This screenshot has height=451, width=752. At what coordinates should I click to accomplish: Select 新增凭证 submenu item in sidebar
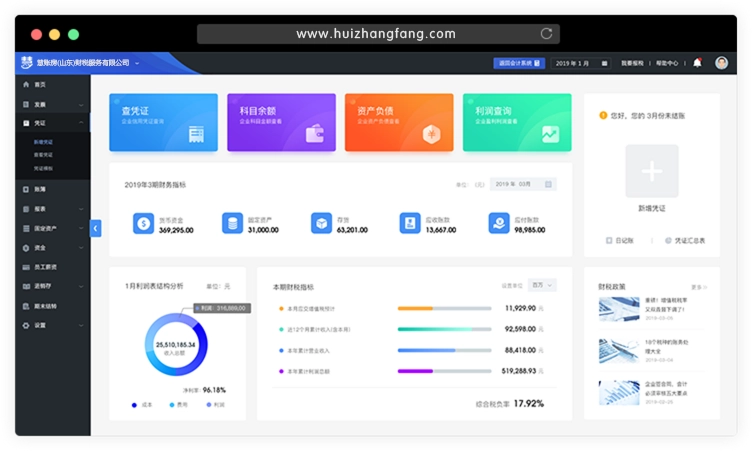[x=43, y=142]
